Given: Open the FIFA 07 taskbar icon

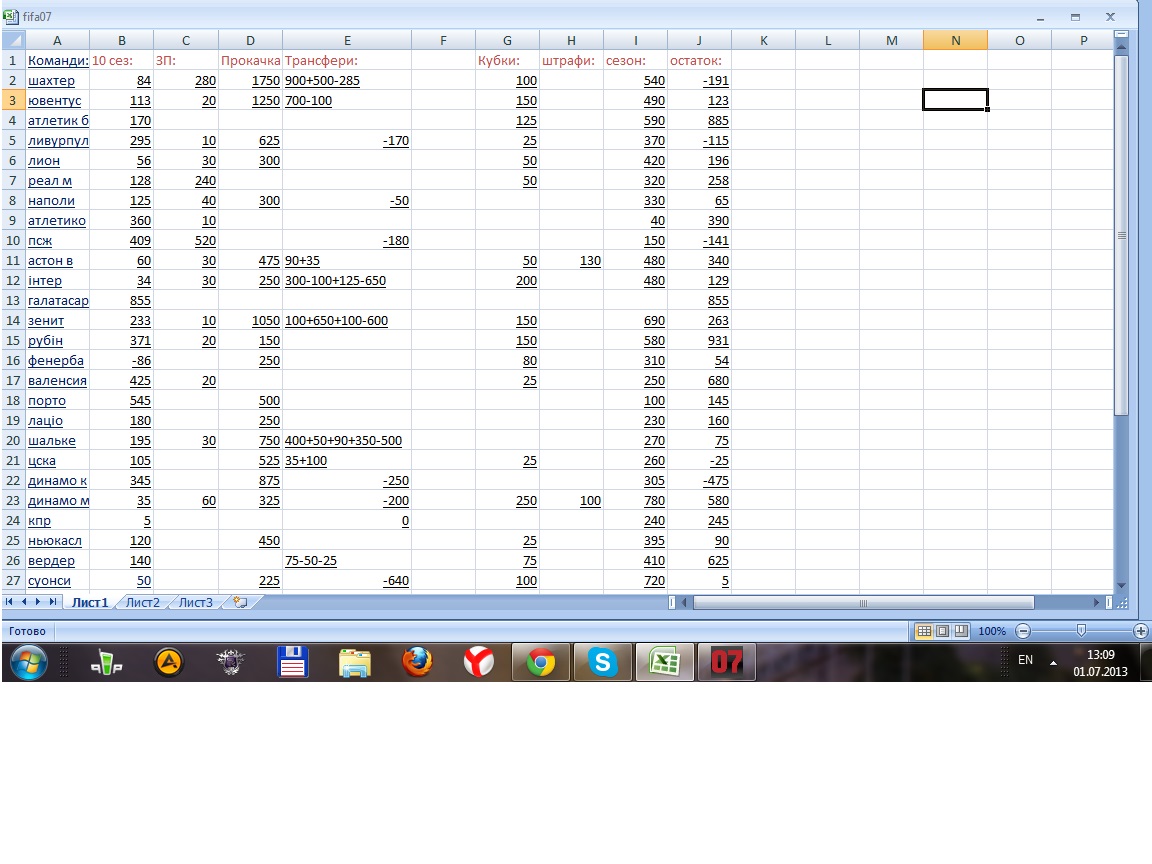Looking at the screenshot, I should [x=727, y=663].
